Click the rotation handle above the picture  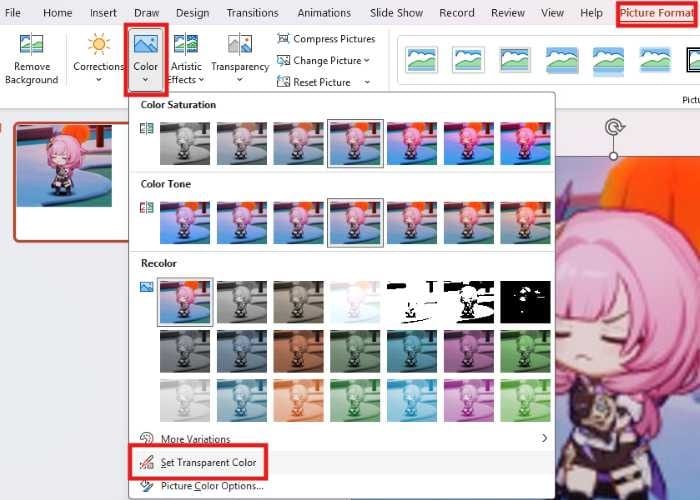point(614,128)
